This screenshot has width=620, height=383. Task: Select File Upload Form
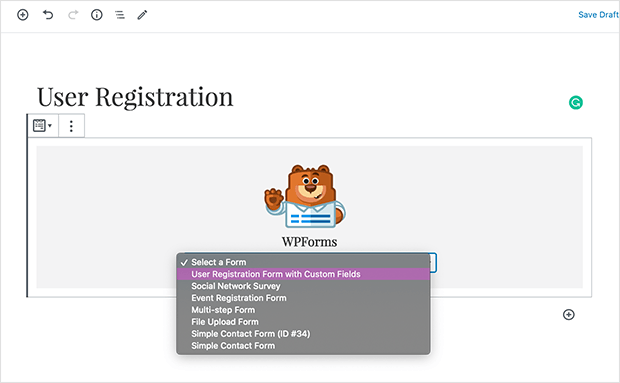click(303, 322)
